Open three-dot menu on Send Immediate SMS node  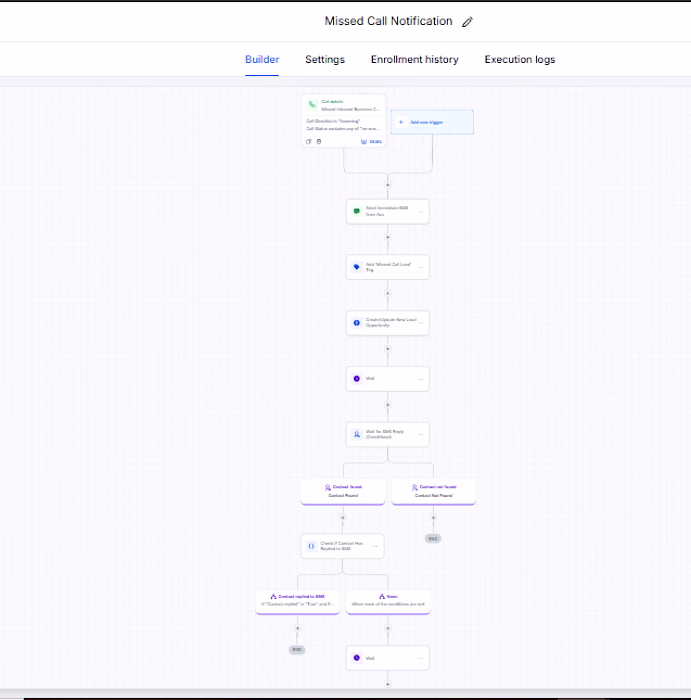[x=421, y=211]
